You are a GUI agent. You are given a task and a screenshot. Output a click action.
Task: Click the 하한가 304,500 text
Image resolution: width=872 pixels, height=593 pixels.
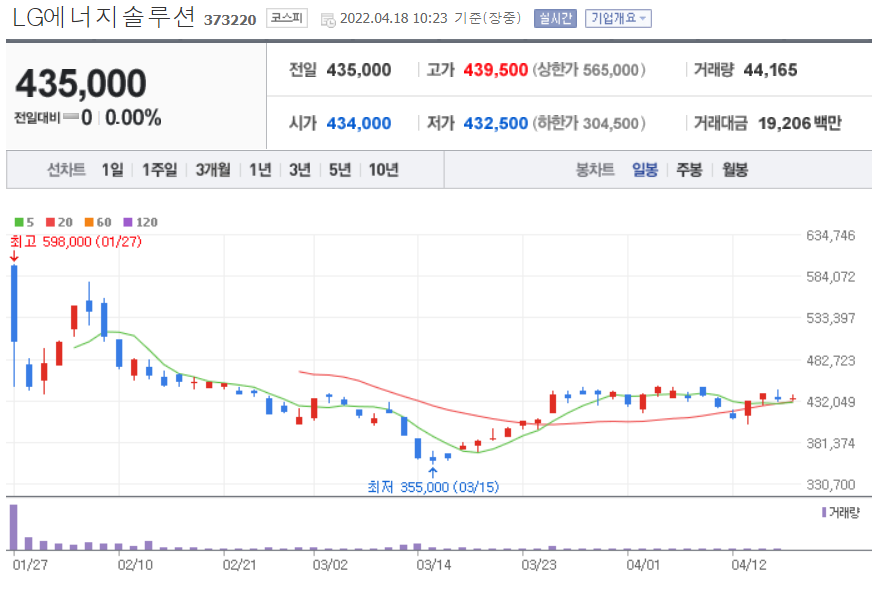point(589,123)
